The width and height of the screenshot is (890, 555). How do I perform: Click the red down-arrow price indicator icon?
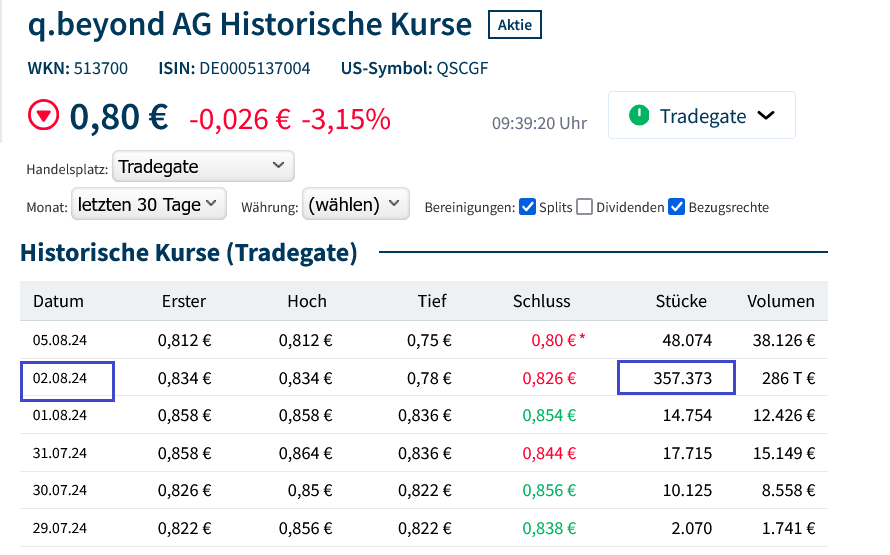[44, 117]
